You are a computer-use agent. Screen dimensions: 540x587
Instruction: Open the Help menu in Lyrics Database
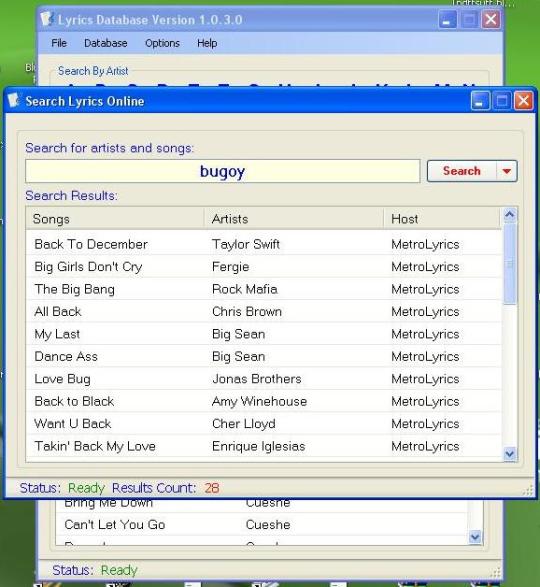[207, 43]
